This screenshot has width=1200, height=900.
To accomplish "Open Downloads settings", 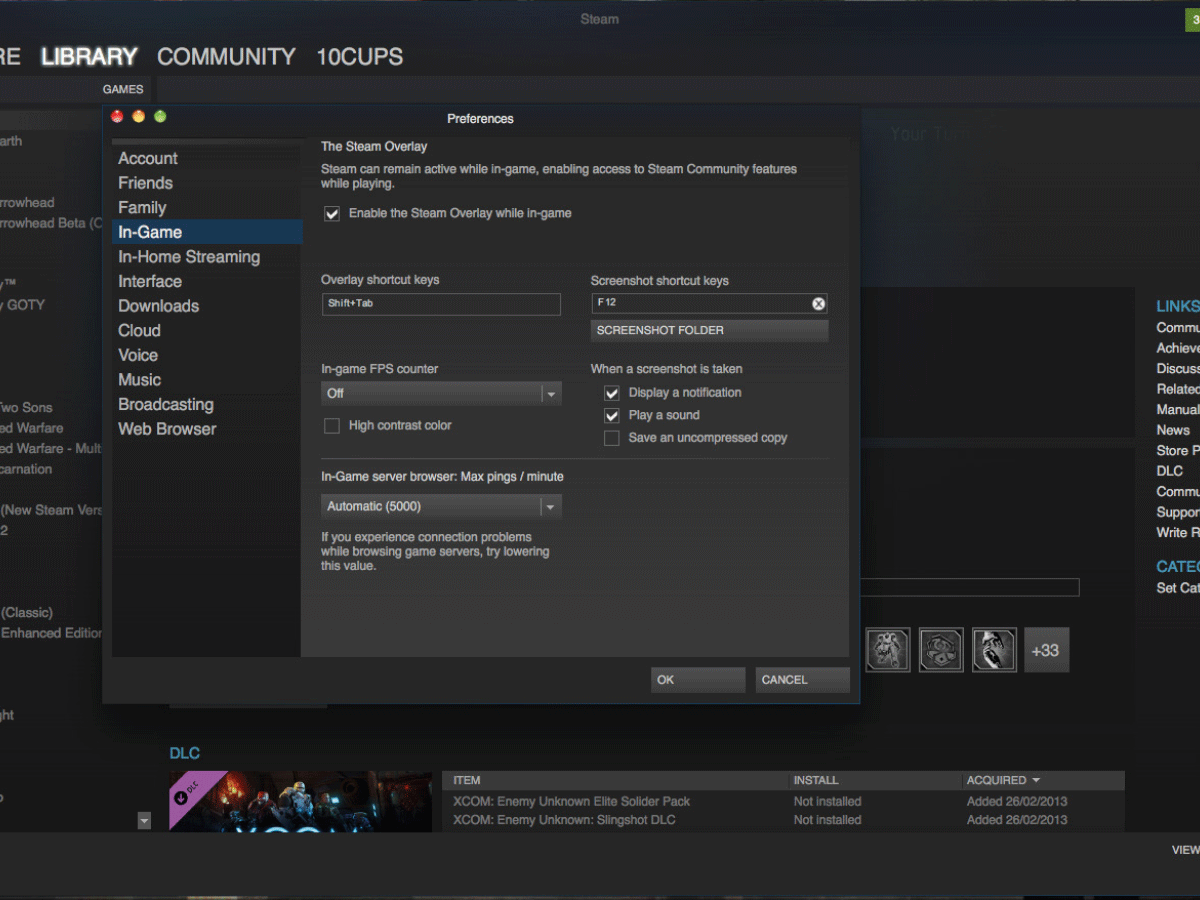I will pyautogui.click(x=159, y=306).
